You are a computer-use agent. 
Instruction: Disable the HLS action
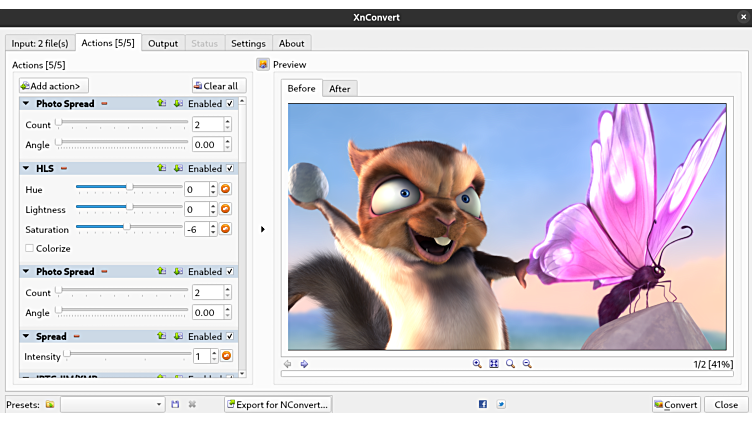(230, 168)
